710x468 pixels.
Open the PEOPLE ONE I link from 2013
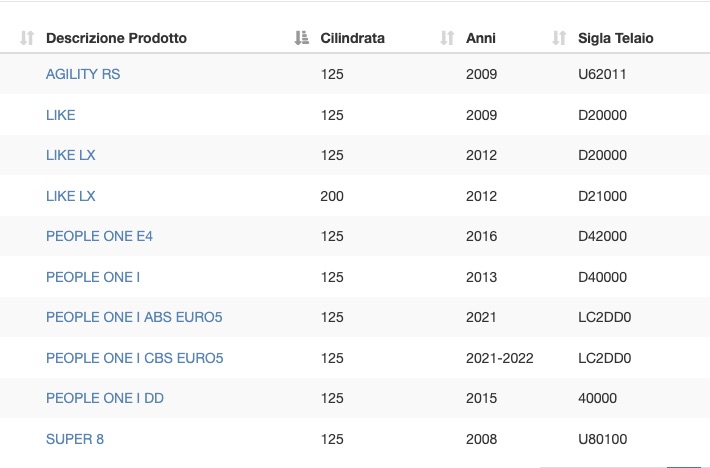tap(93, 277)
